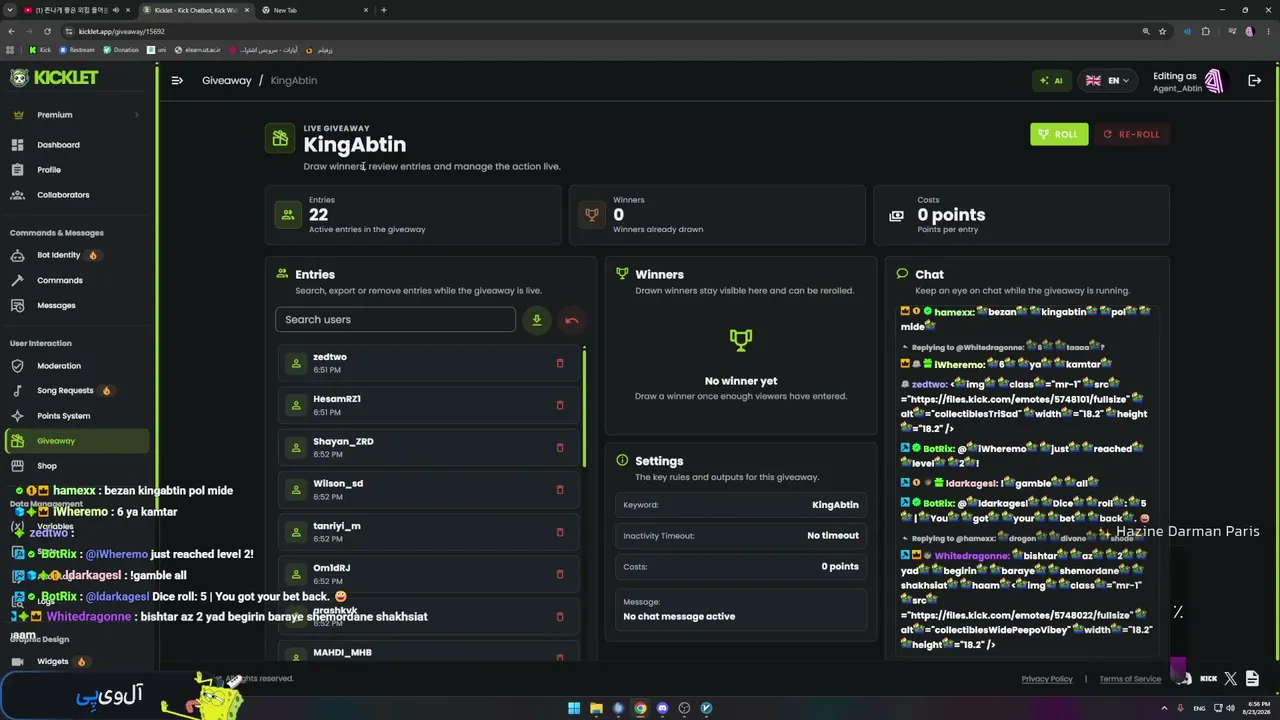Remove the Shayan_ZRD entry via trash icon
The image size is (1280, 720).
pos(560,447)
